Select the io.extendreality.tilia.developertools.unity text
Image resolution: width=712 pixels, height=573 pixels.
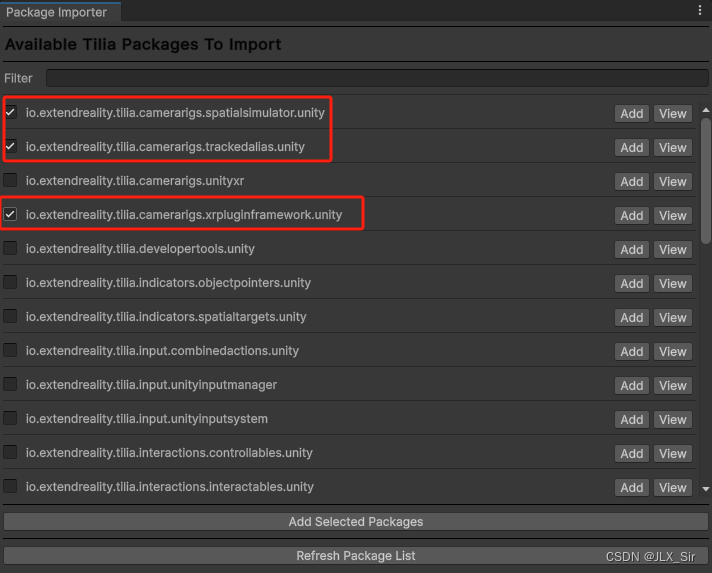pos(140,249)
